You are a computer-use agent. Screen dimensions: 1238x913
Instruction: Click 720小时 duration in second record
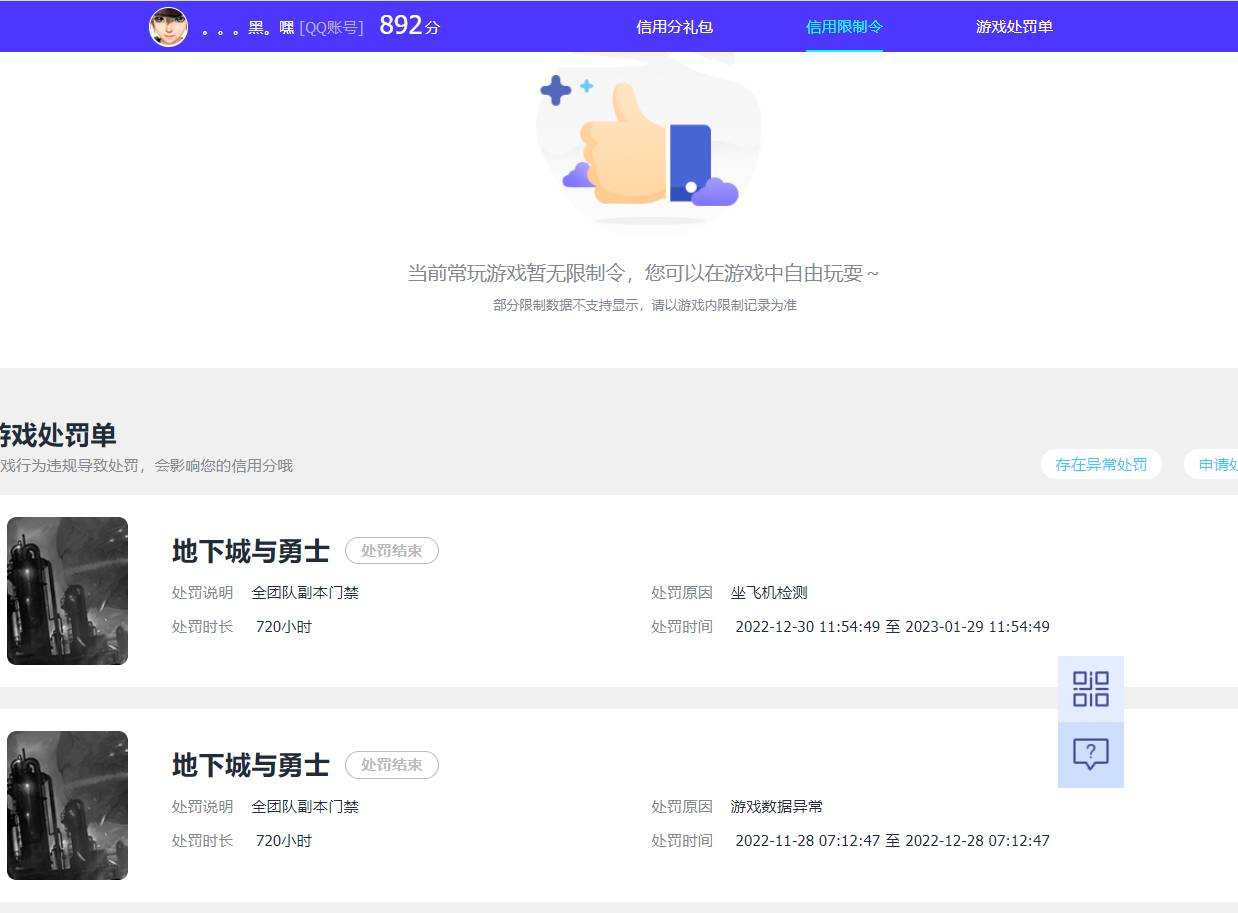click(x=284, y=841)
